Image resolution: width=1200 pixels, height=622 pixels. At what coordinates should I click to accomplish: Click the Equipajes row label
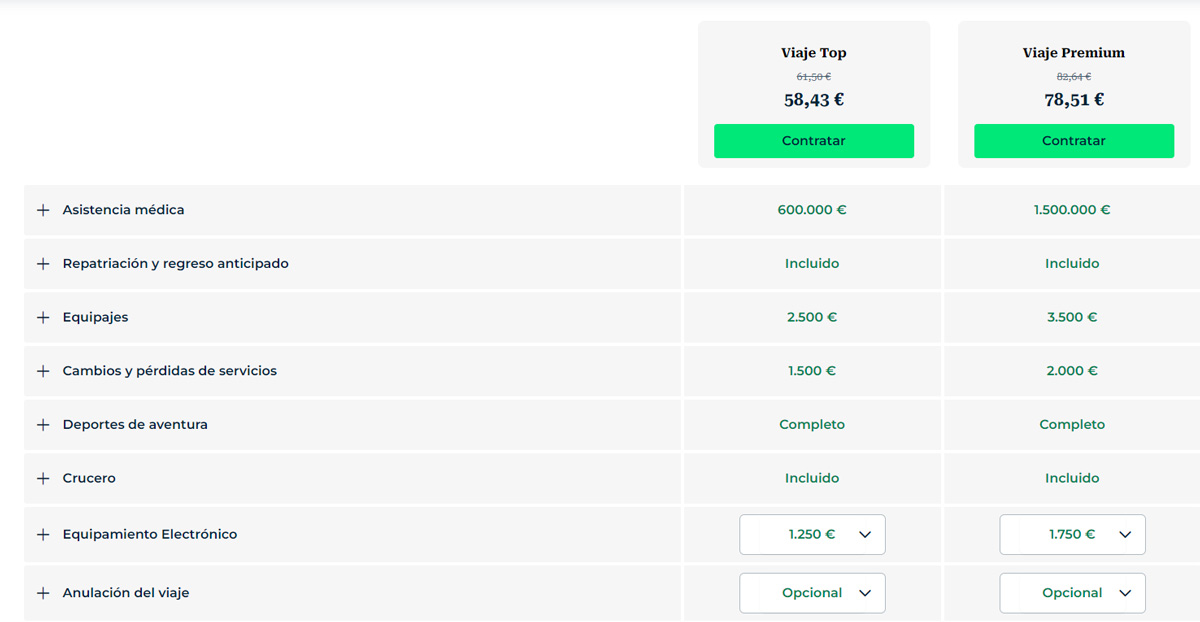95,317
